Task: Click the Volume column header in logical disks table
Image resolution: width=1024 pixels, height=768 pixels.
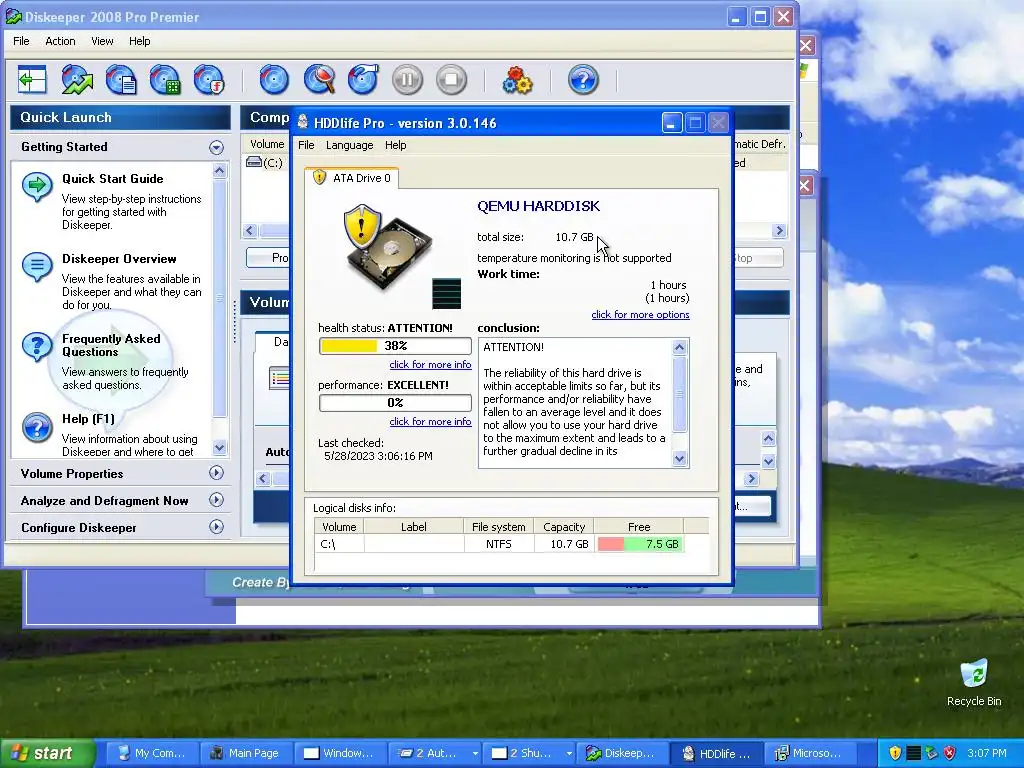Action: coord(339,526)
